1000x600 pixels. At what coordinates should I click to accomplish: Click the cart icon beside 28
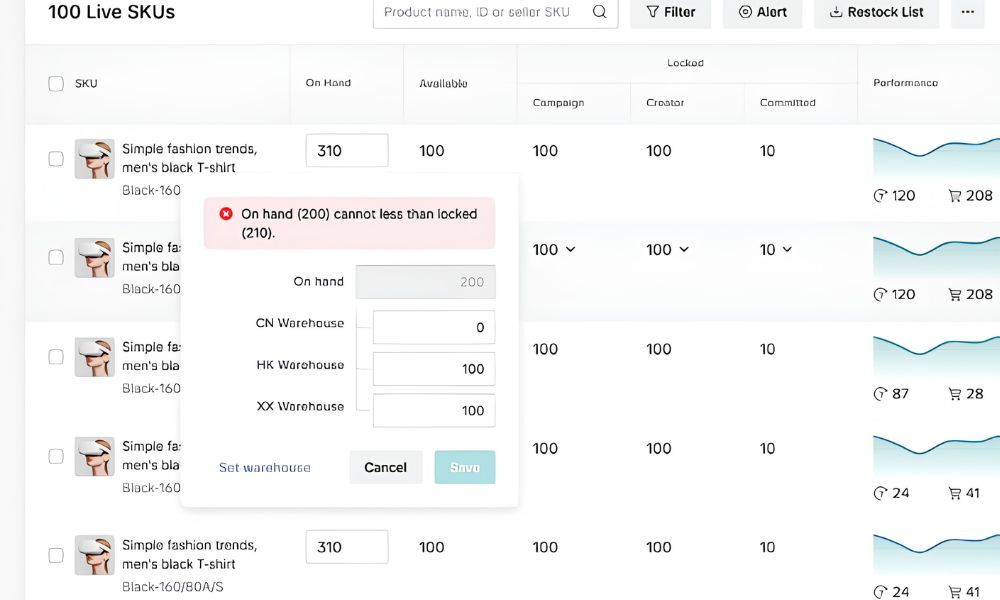[x=955, y=394]
